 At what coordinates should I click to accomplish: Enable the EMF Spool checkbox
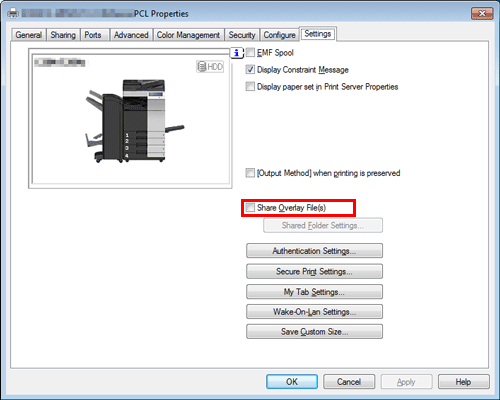(250, 53)
